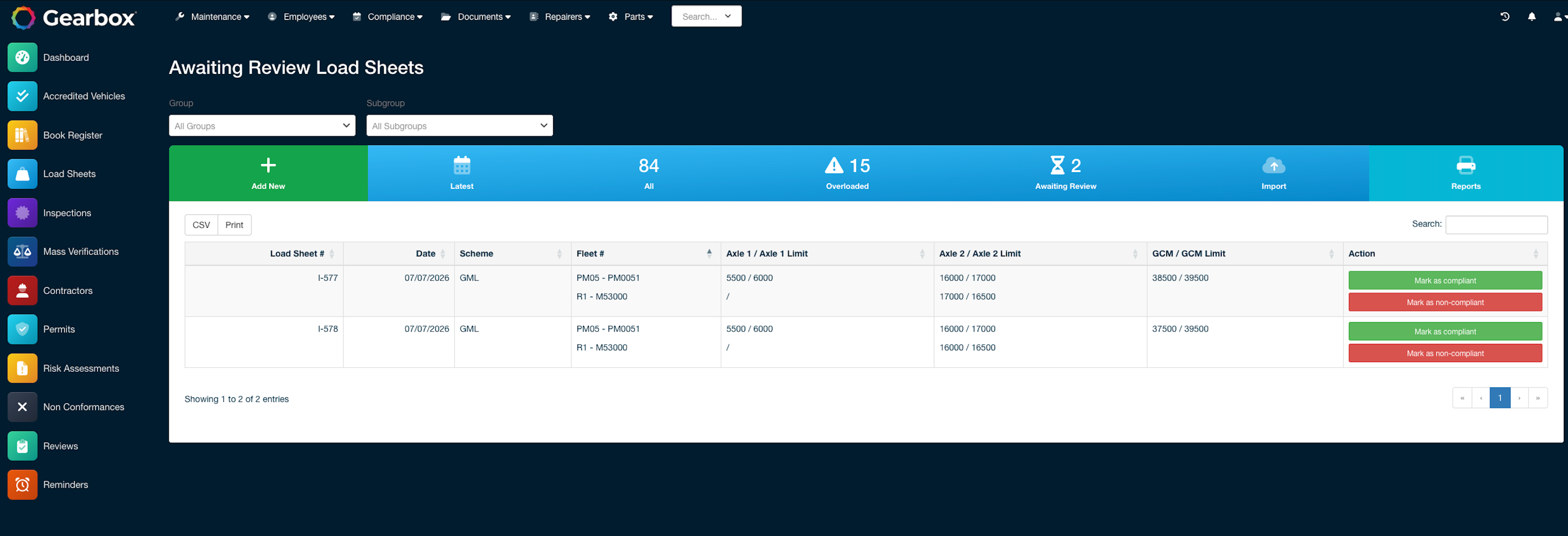Go to the last page of results
This screenshot has width=1568, height=536.
1537,398
